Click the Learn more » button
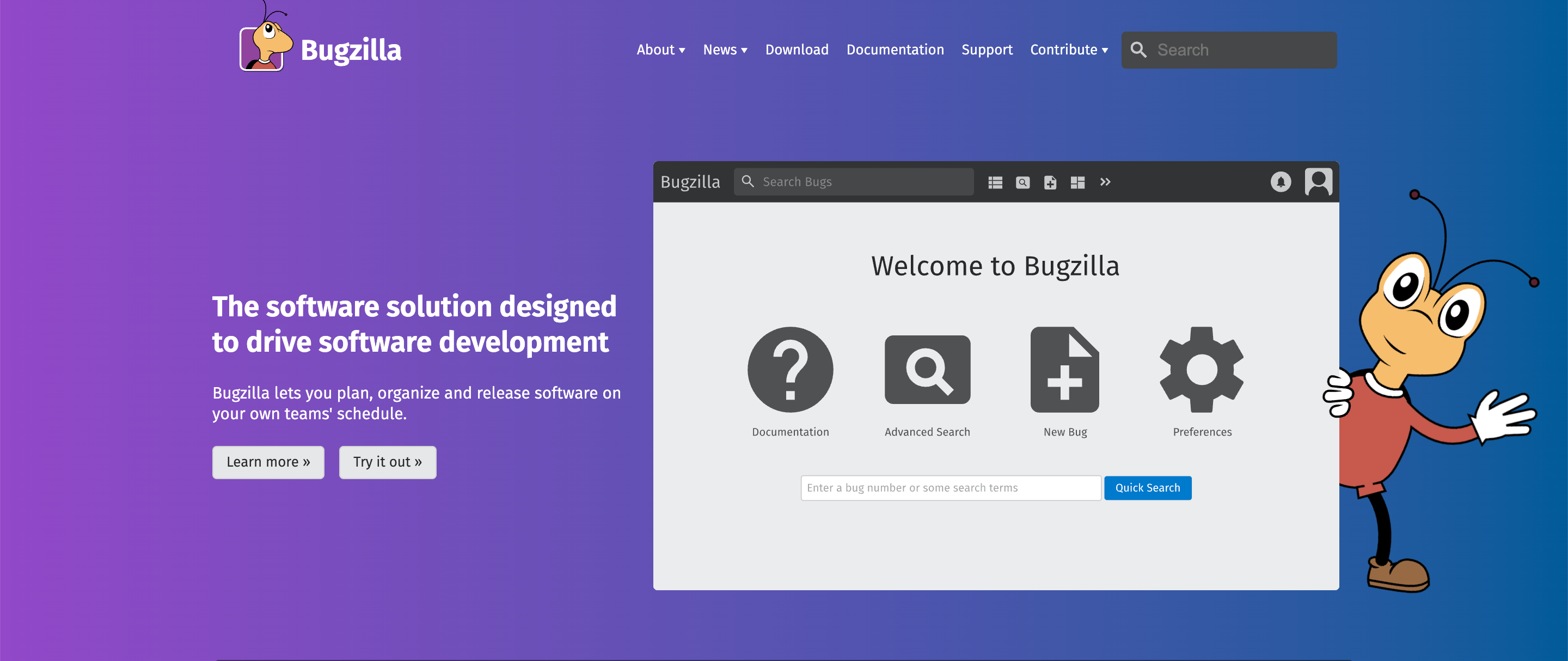 click(x=268, y=462)
